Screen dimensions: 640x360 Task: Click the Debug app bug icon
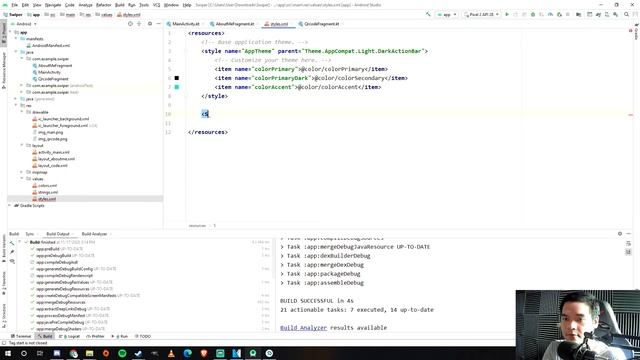tap(533, 15)
